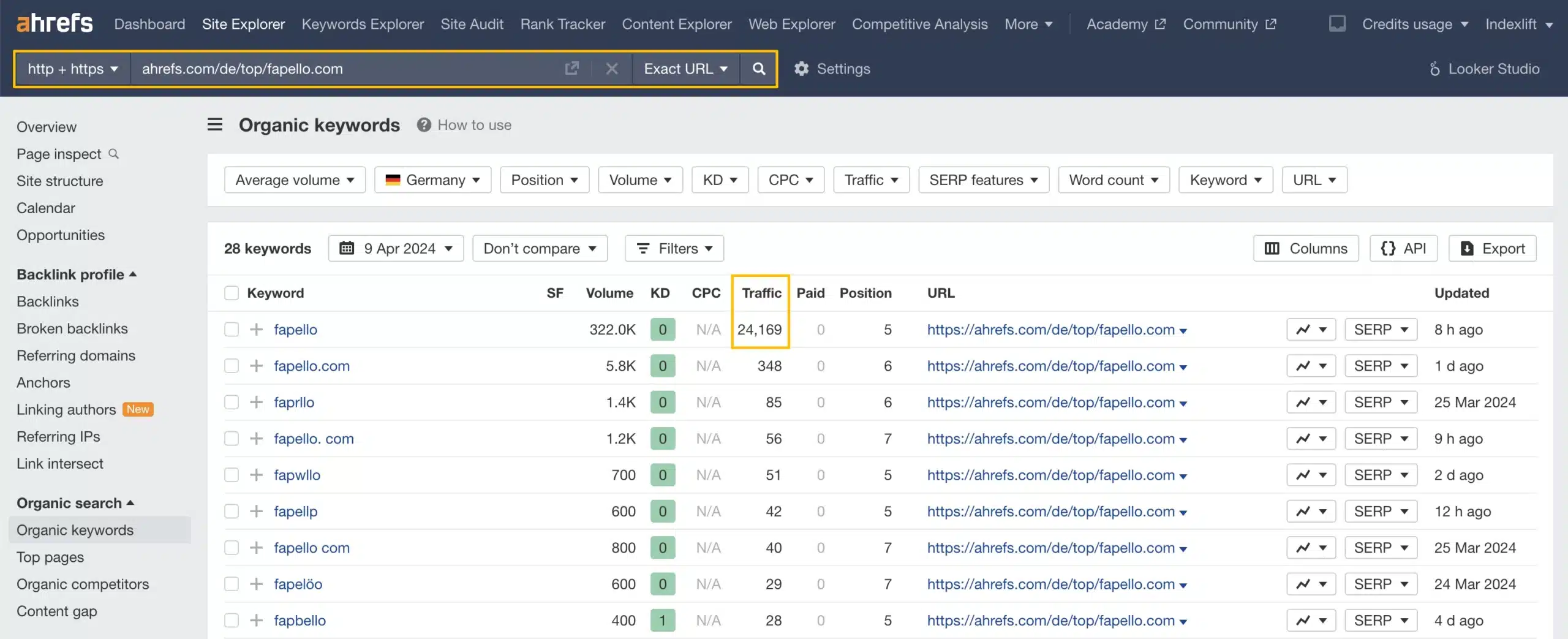Screen dimensions: 1568x639
Task: Open Competitive Analysis nav item
Action: tap(919, 24)
